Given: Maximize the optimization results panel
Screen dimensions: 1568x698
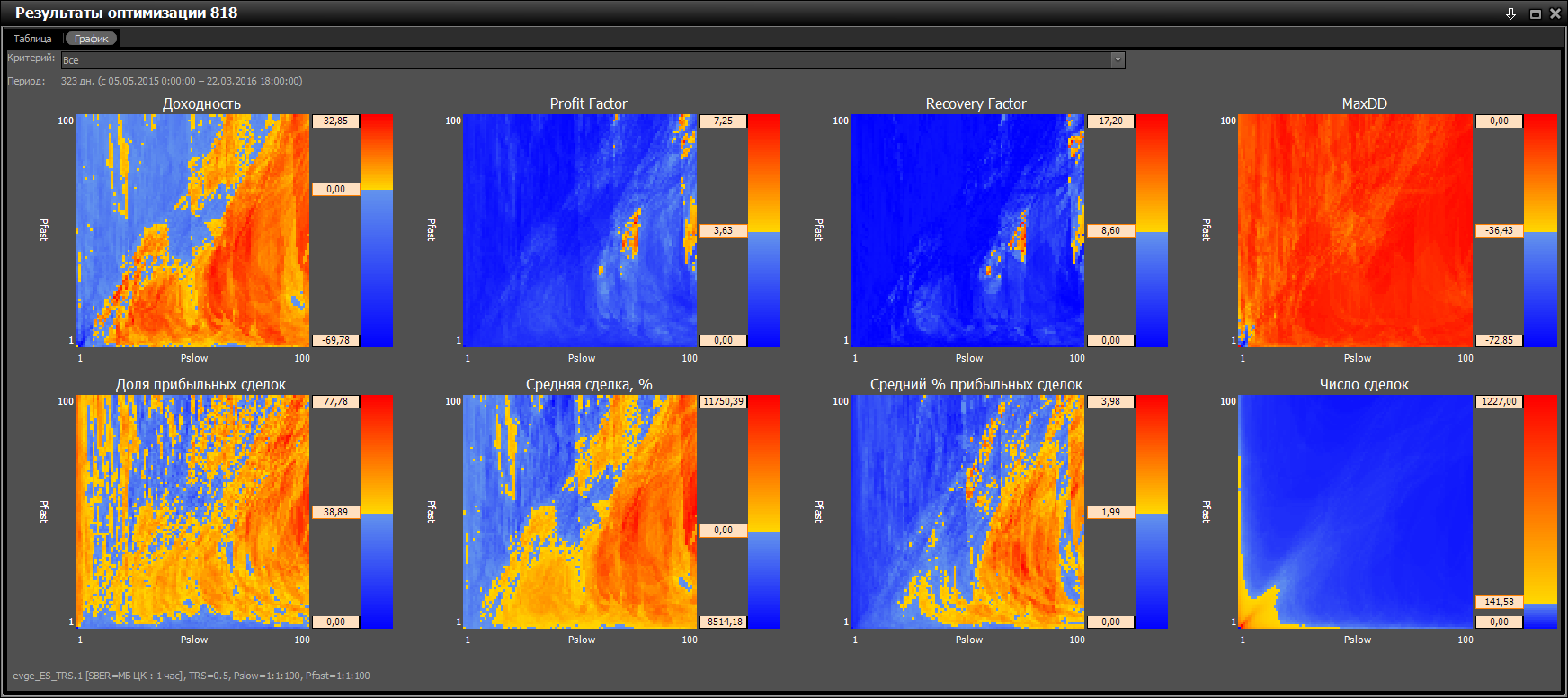Looking at the screenshot, I should coord(1535,13).
